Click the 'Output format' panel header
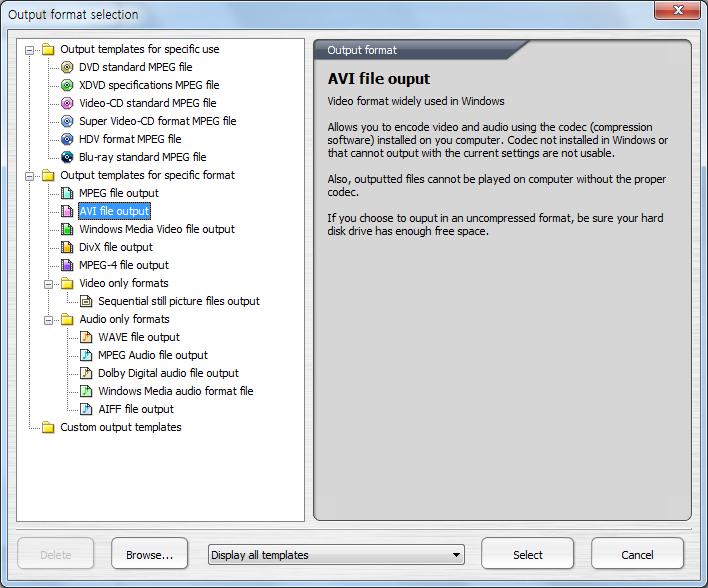Image resolution: width=708 pixels, height=588 pixels. pyautogui.click(x=362, y=50)
